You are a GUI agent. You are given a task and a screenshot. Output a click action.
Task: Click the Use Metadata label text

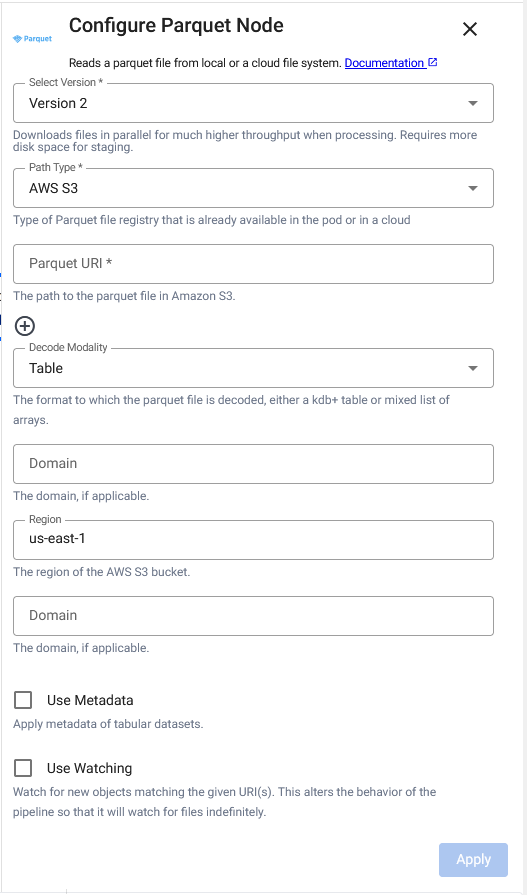tap(90, 700)
